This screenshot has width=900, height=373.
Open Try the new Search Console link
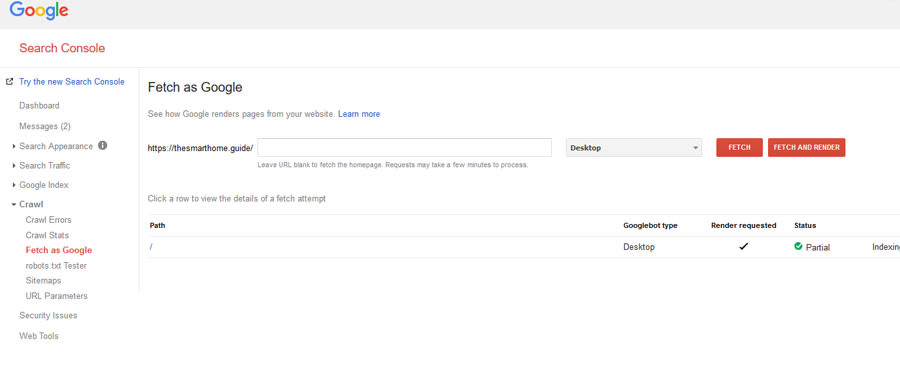pos(72,82)
